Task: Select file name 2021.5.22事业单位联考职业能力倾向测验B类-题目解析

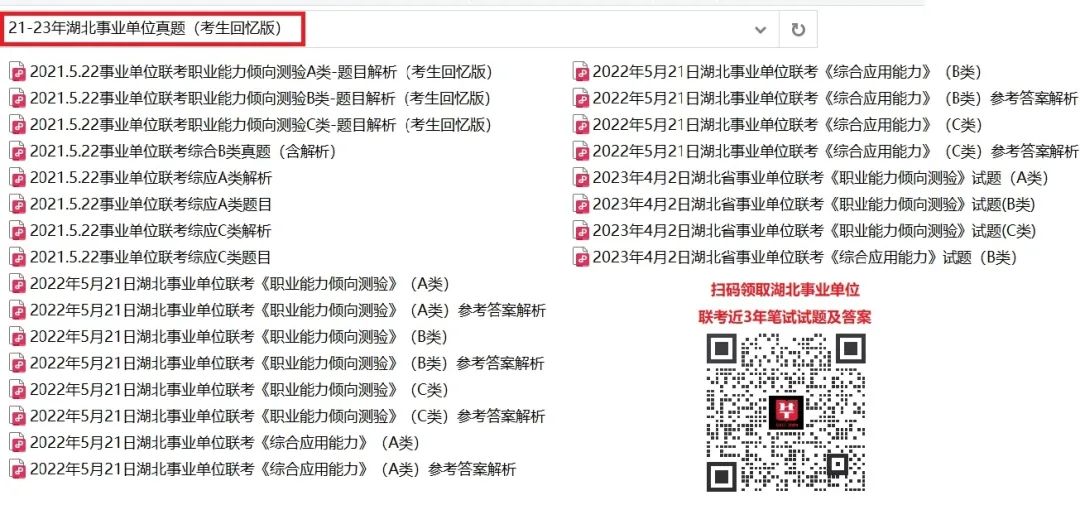Action: pos(261,99)
